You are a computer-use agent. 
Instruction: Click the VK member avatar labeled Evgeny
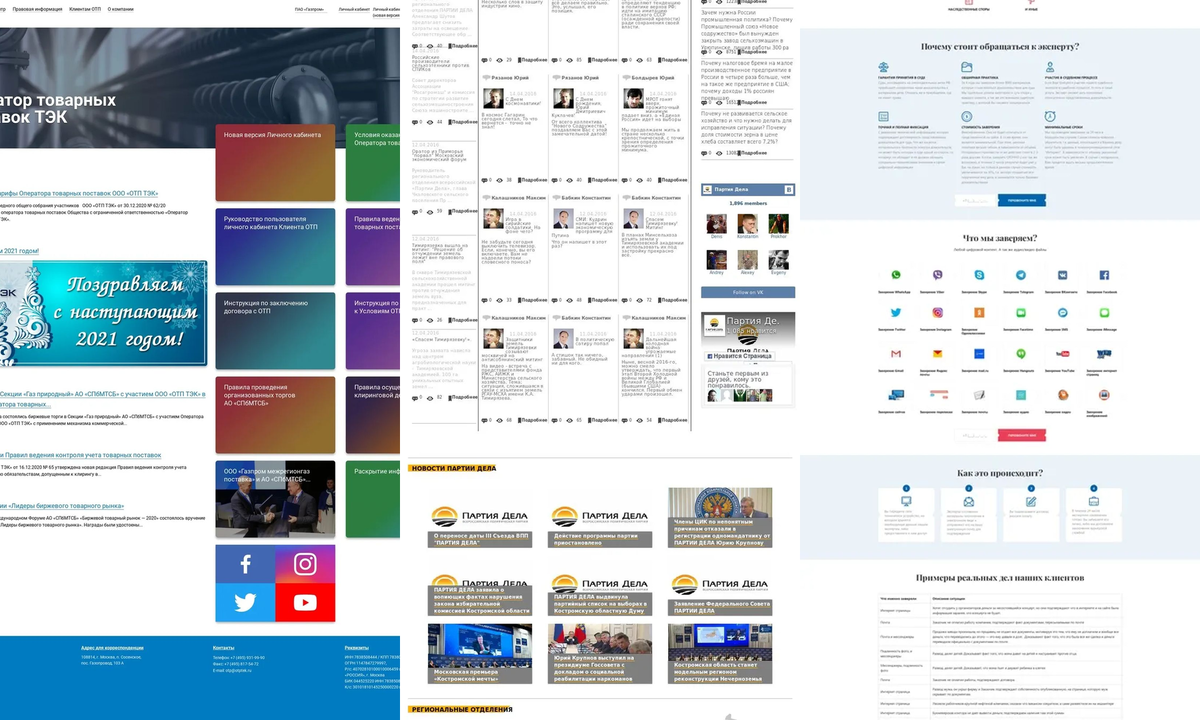pos(778,259)
